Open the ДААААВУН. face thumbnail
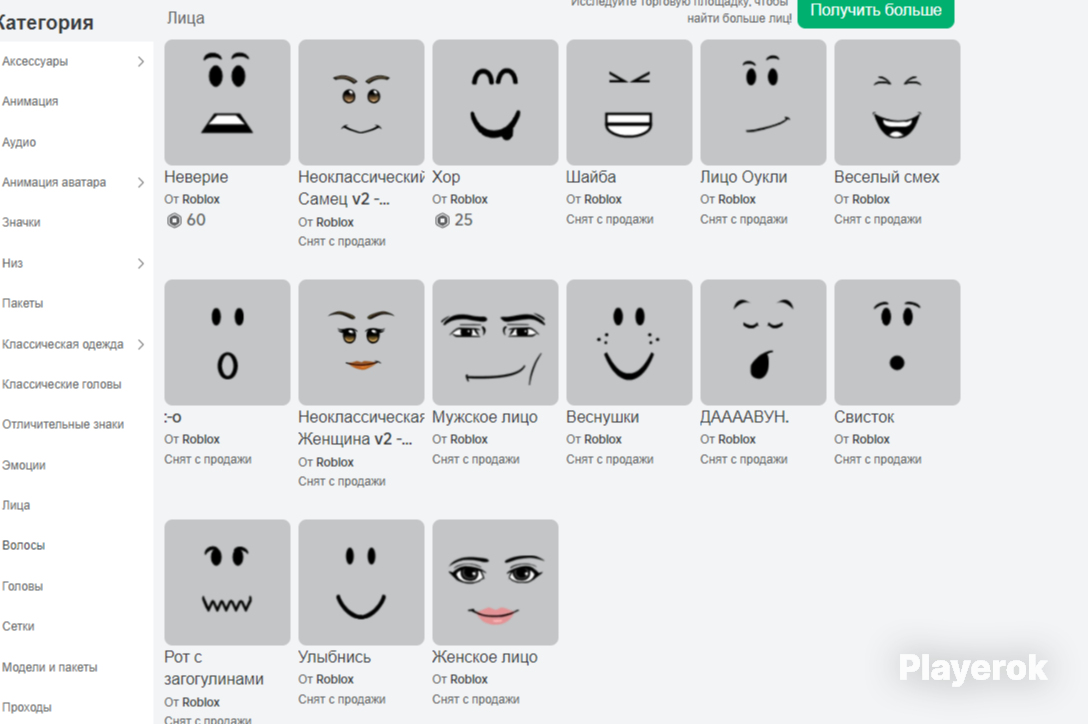Screen dimensions: 1088x724 (x=763, y=342)
